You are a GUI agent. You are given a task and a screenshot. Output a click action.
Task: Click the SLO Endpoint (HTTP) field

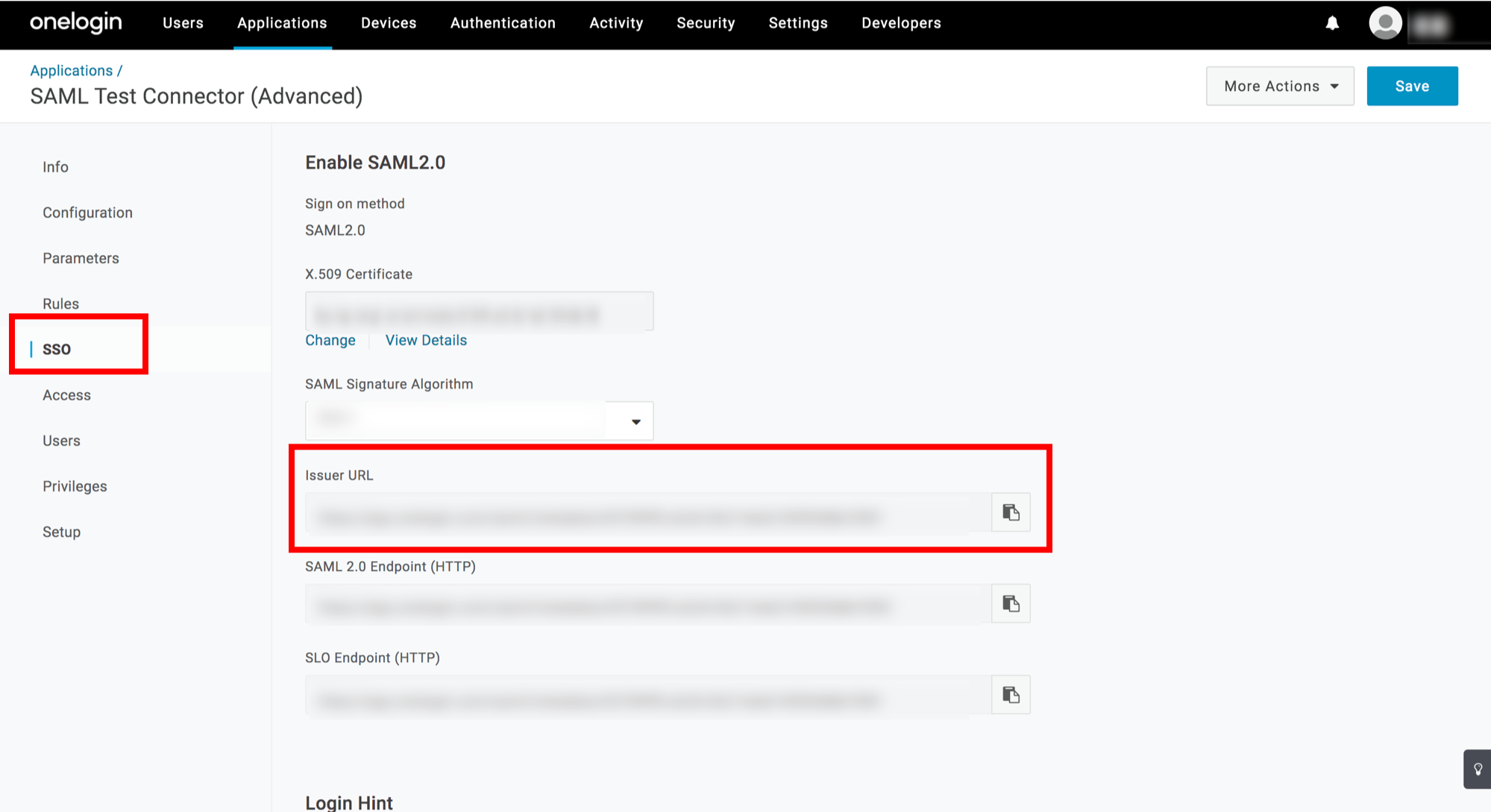pyautogui.click(x=648, y=695)
